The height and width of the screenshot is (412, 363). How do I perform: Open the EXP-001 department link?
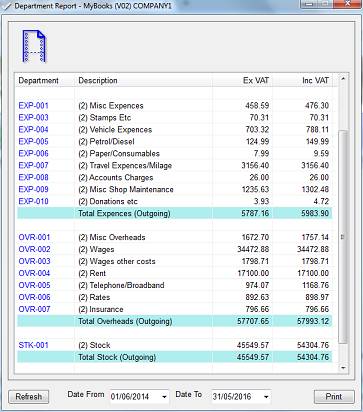33,106
